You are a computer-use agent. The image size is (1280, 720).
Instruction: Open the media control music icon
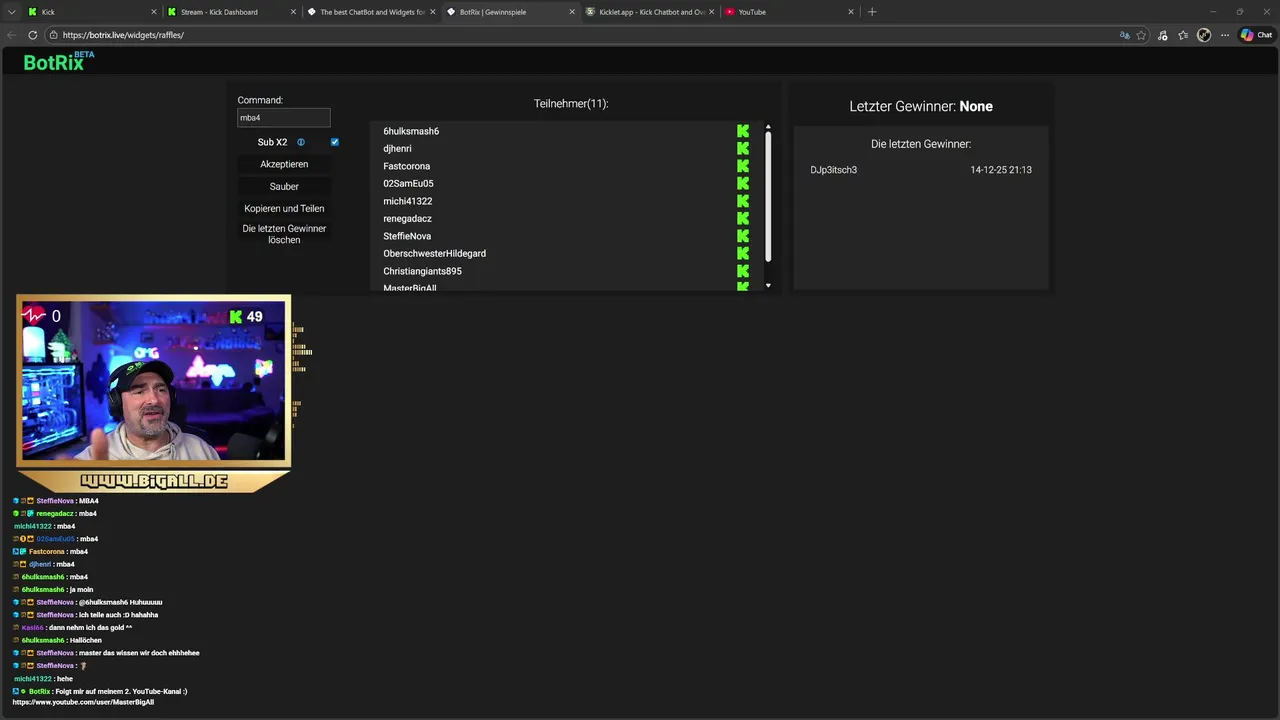[x=1162, y=35]
